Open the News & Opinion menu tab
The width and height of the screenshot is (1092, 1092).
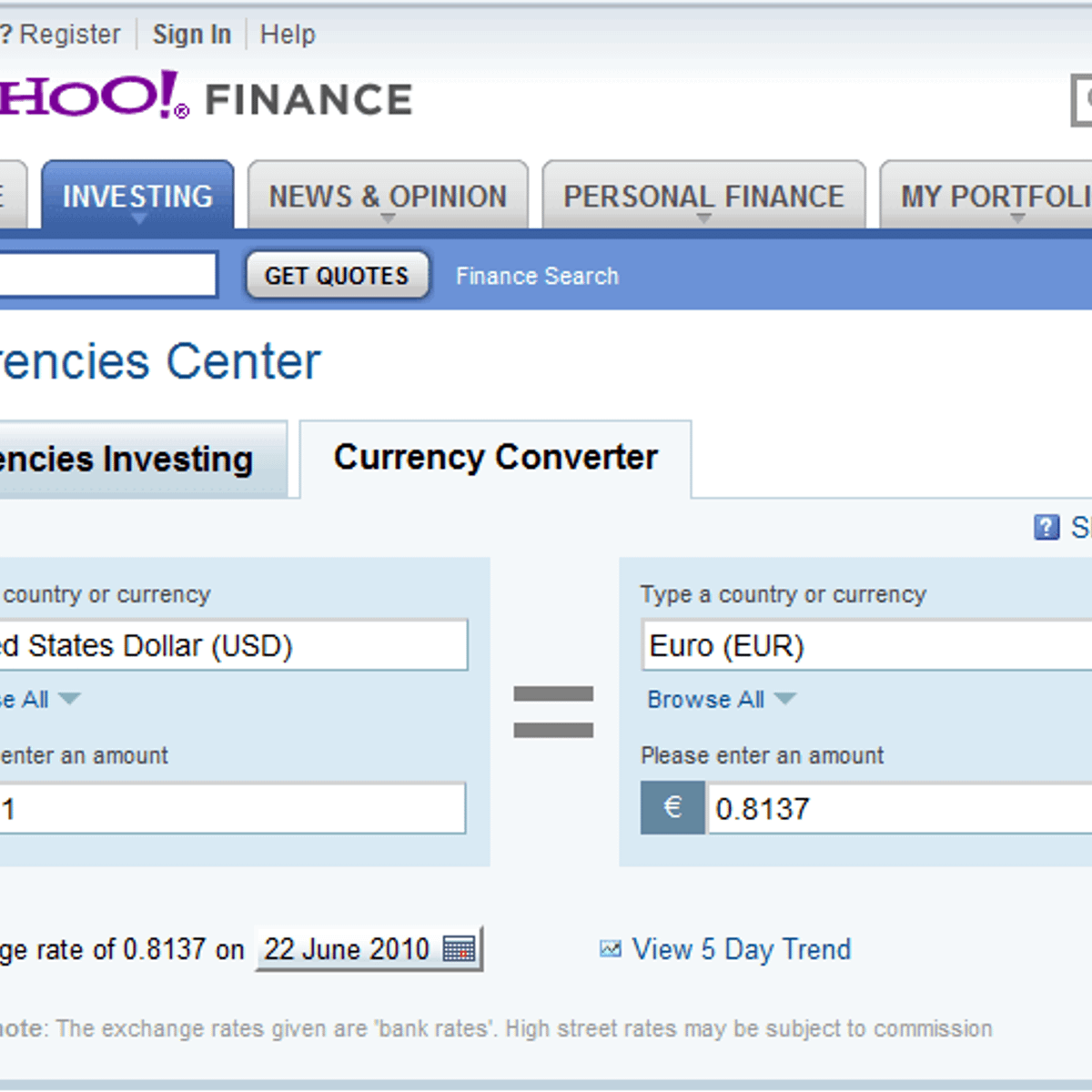[388, 195]
